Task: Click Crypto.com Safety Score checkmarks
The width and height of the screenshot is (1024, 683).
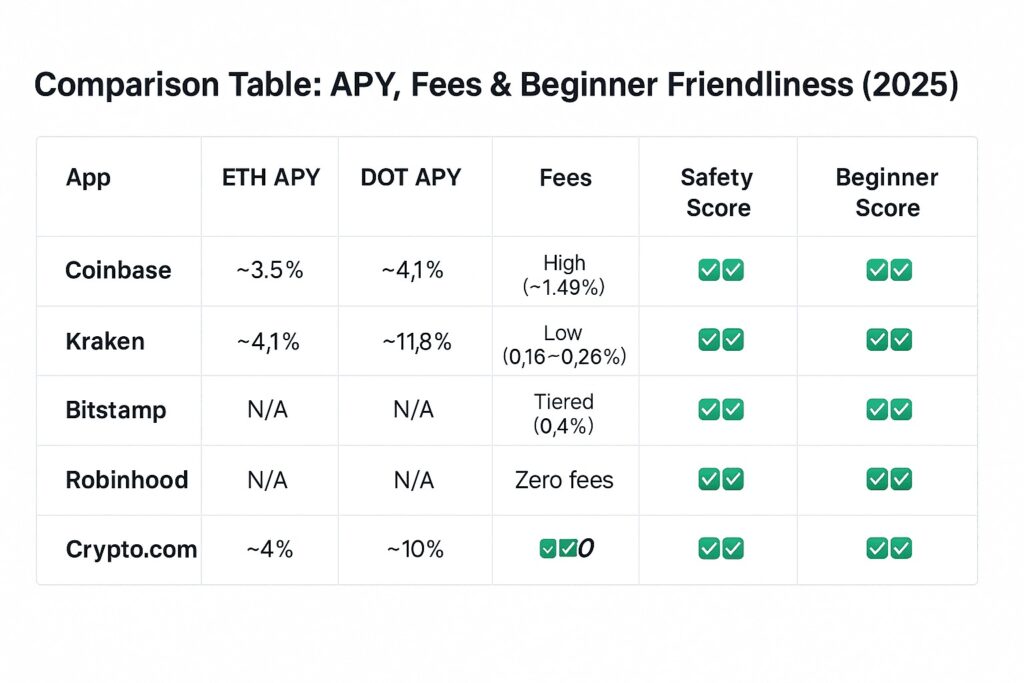Action: pos(721,548)
